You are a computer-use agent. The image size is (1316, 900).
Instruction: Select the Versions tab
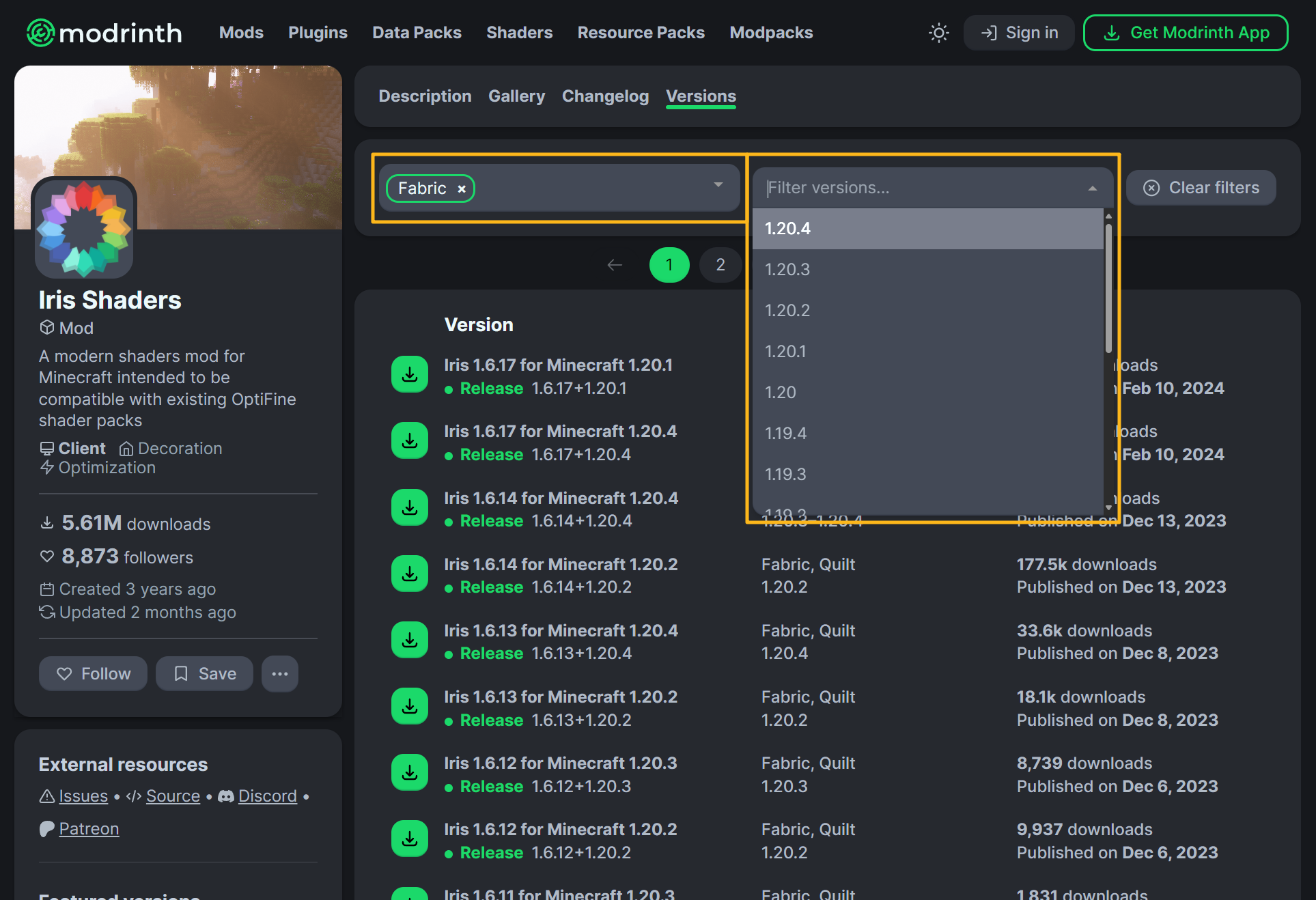click(x=701, y=96)
